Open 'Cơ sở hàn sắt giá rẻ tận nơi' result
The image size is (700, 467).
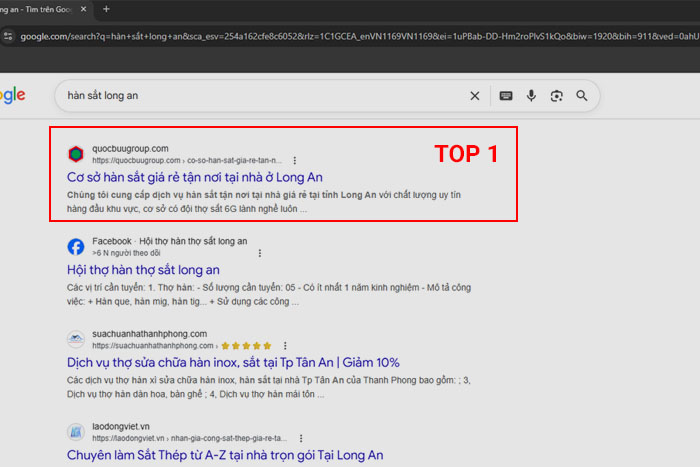coord(195,177)
